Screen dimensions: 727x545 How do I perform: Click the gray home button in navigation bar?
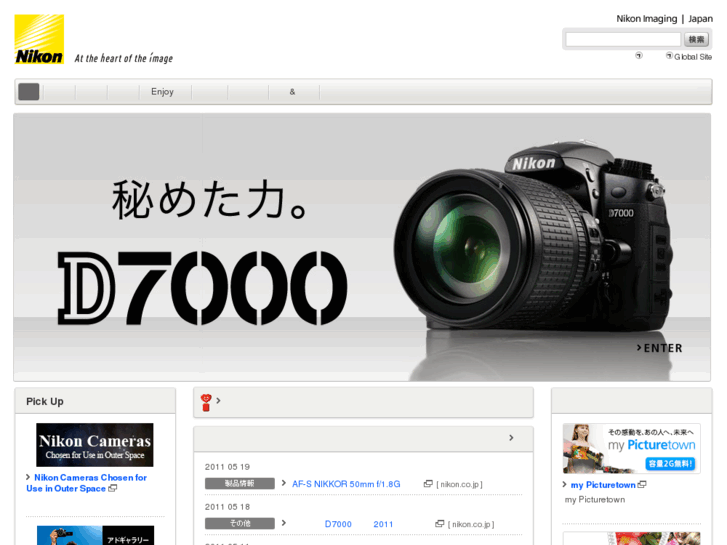pyautogui.click(x=29, y=91)
